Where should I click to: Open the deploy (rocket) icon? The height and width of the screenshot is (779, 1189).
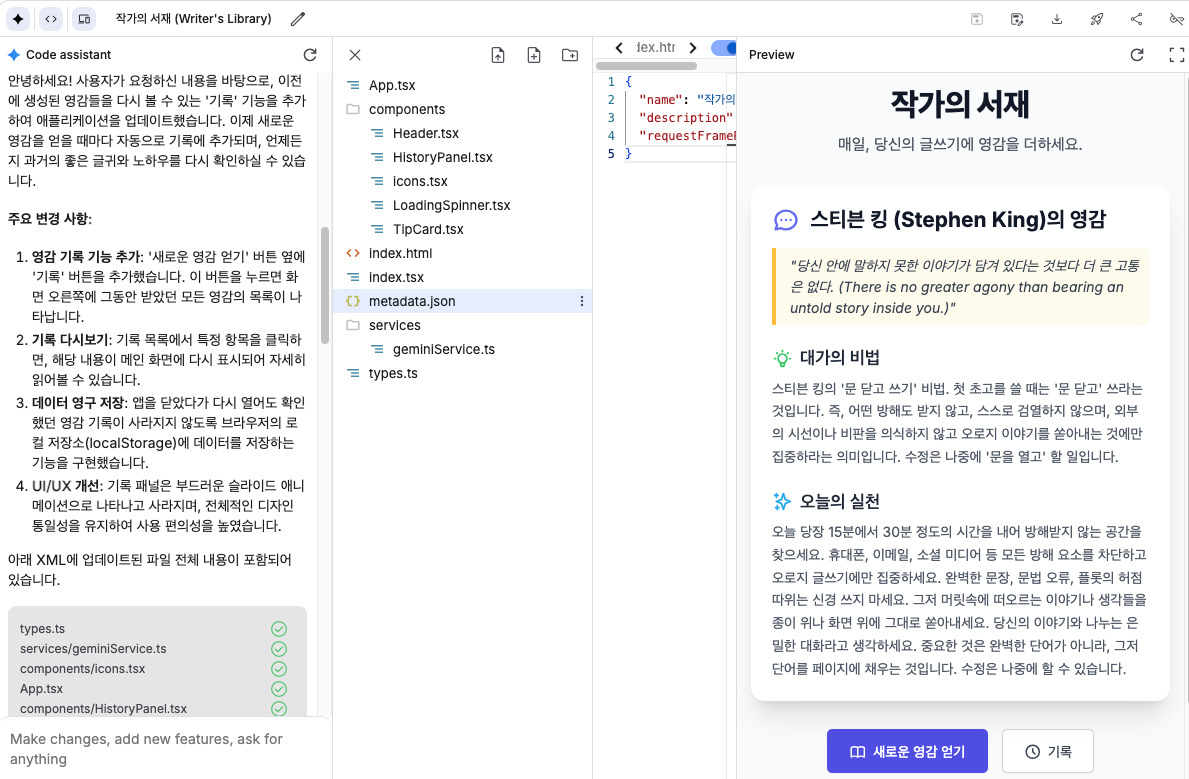pyautogui.click(x=1097, y=18)
